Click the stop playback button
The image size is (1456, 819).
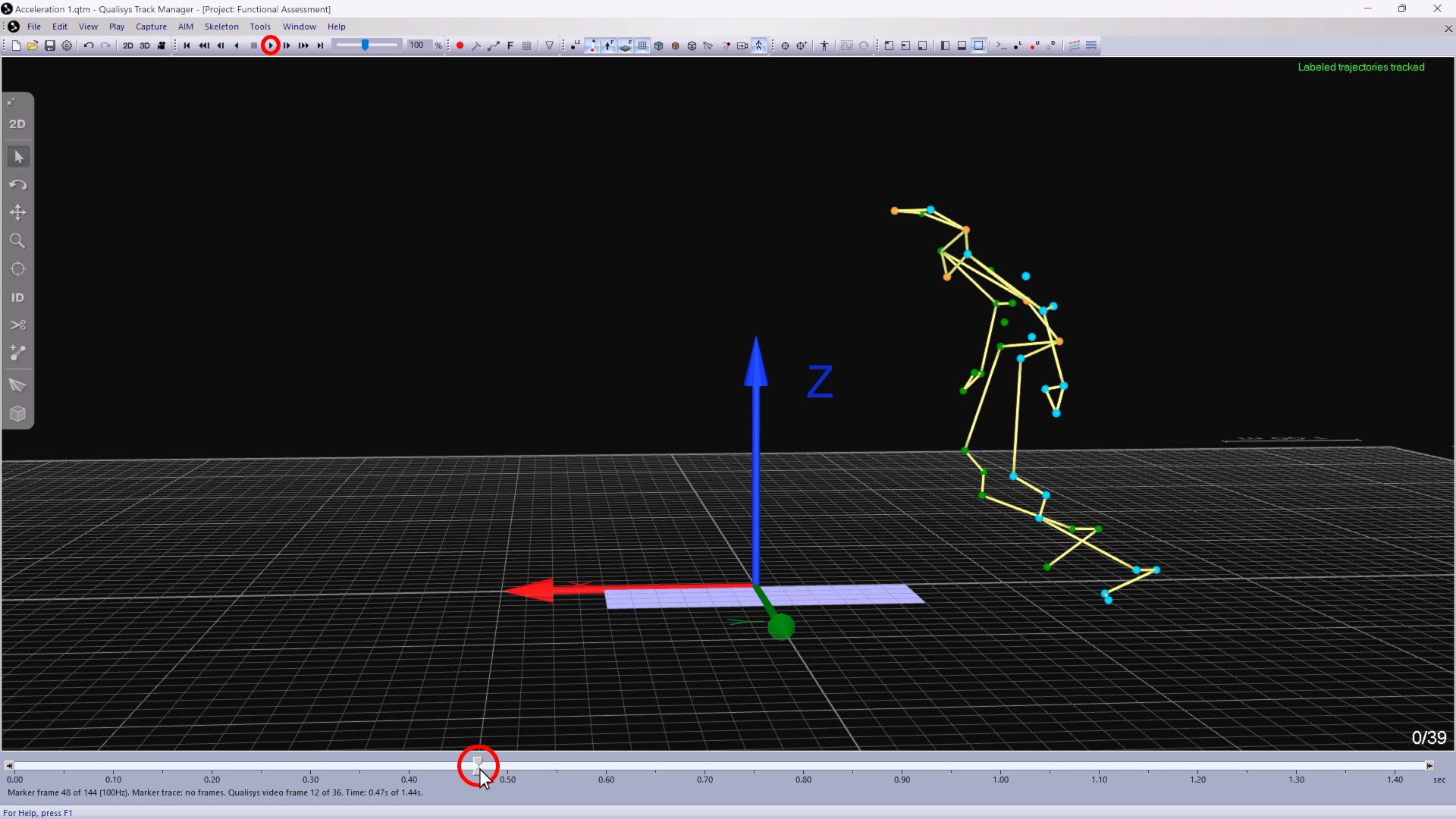click(253, 45)
